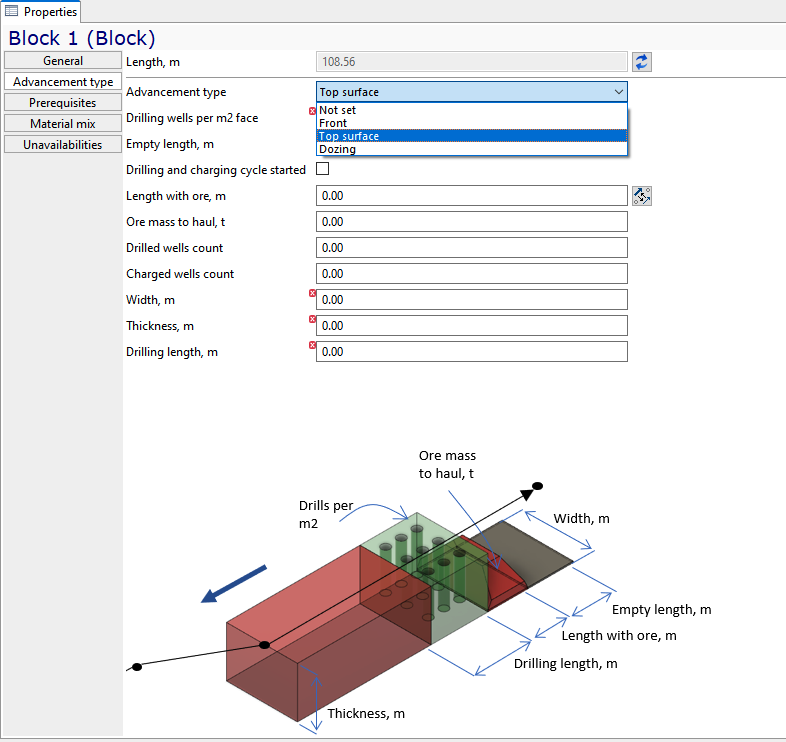This screenshot has width=786, height=742.
Task: Open the Material mix section
Action: click(x=63, y=124)
